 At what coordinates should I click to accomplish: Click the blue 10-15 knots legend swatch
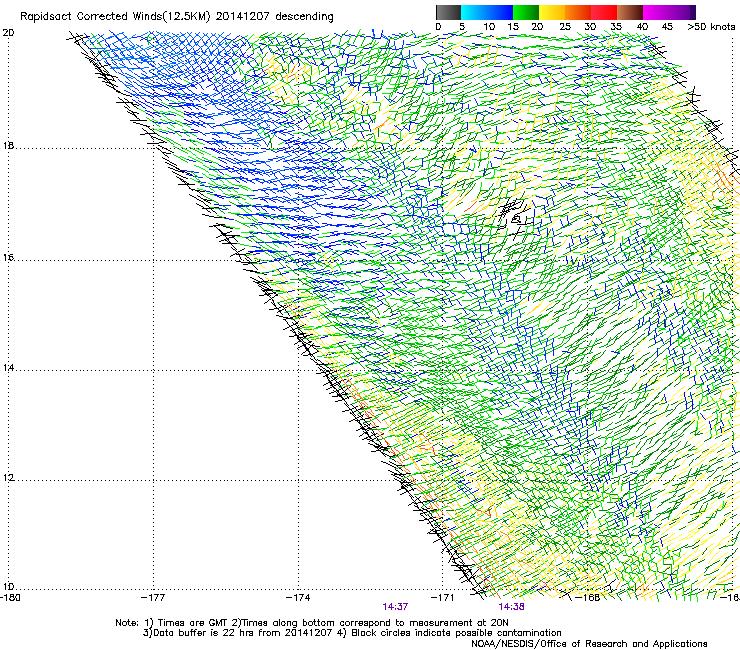500,12
